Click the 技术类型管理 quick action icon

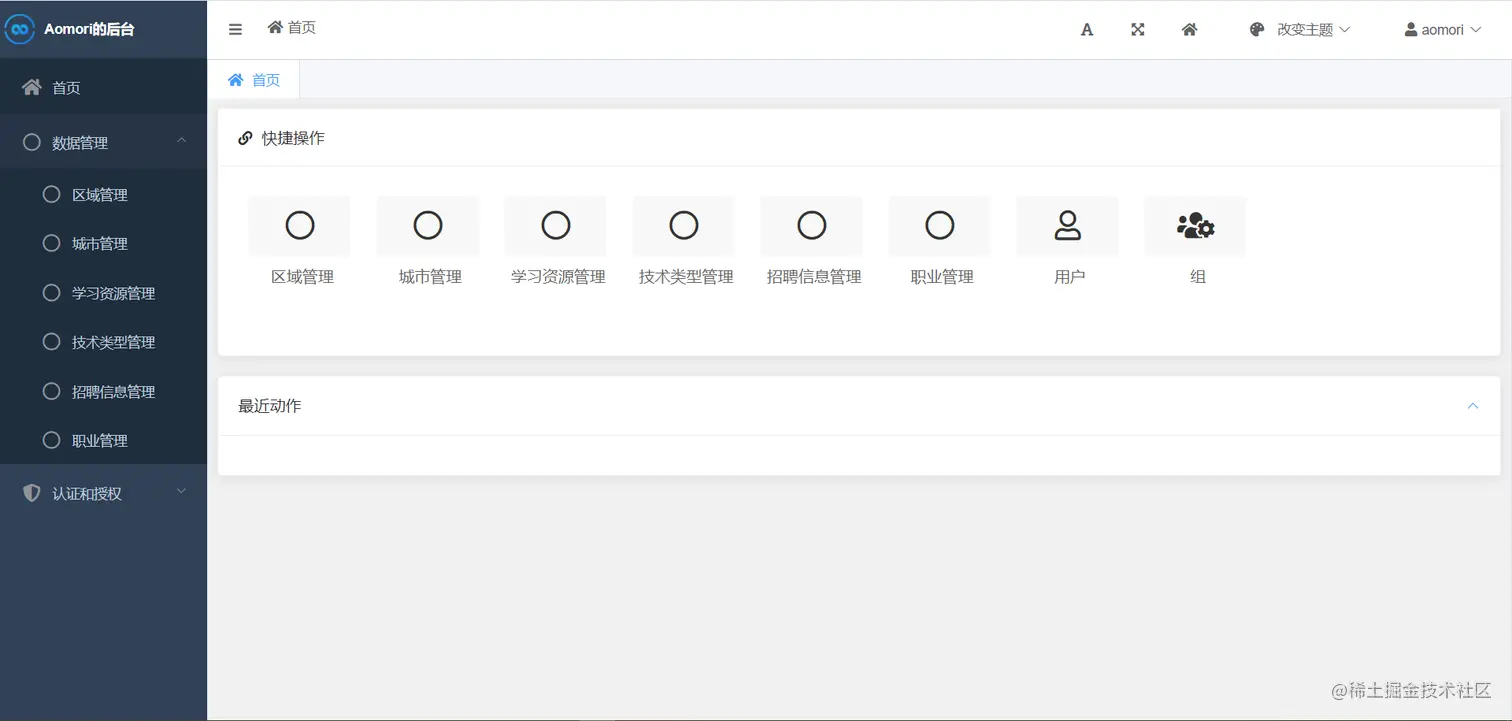click(x=683, y=225)
